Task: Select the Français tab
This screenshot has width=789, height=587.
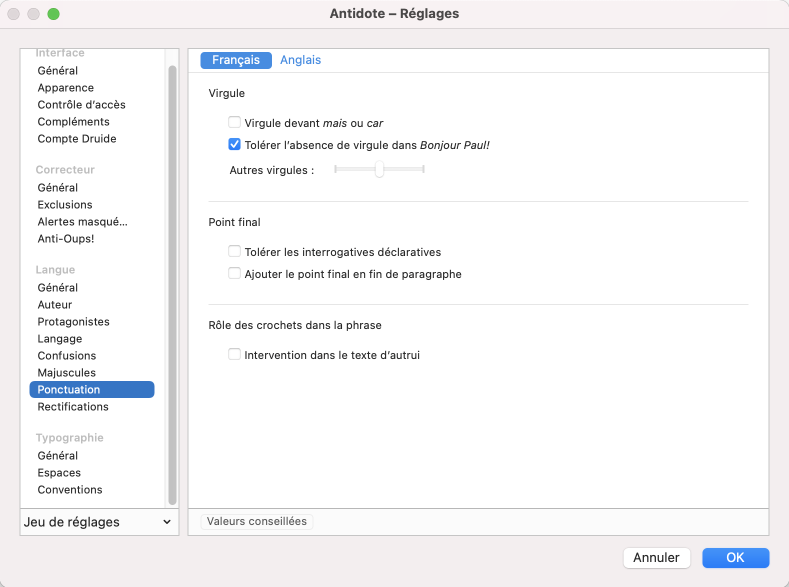Action: 236,60
